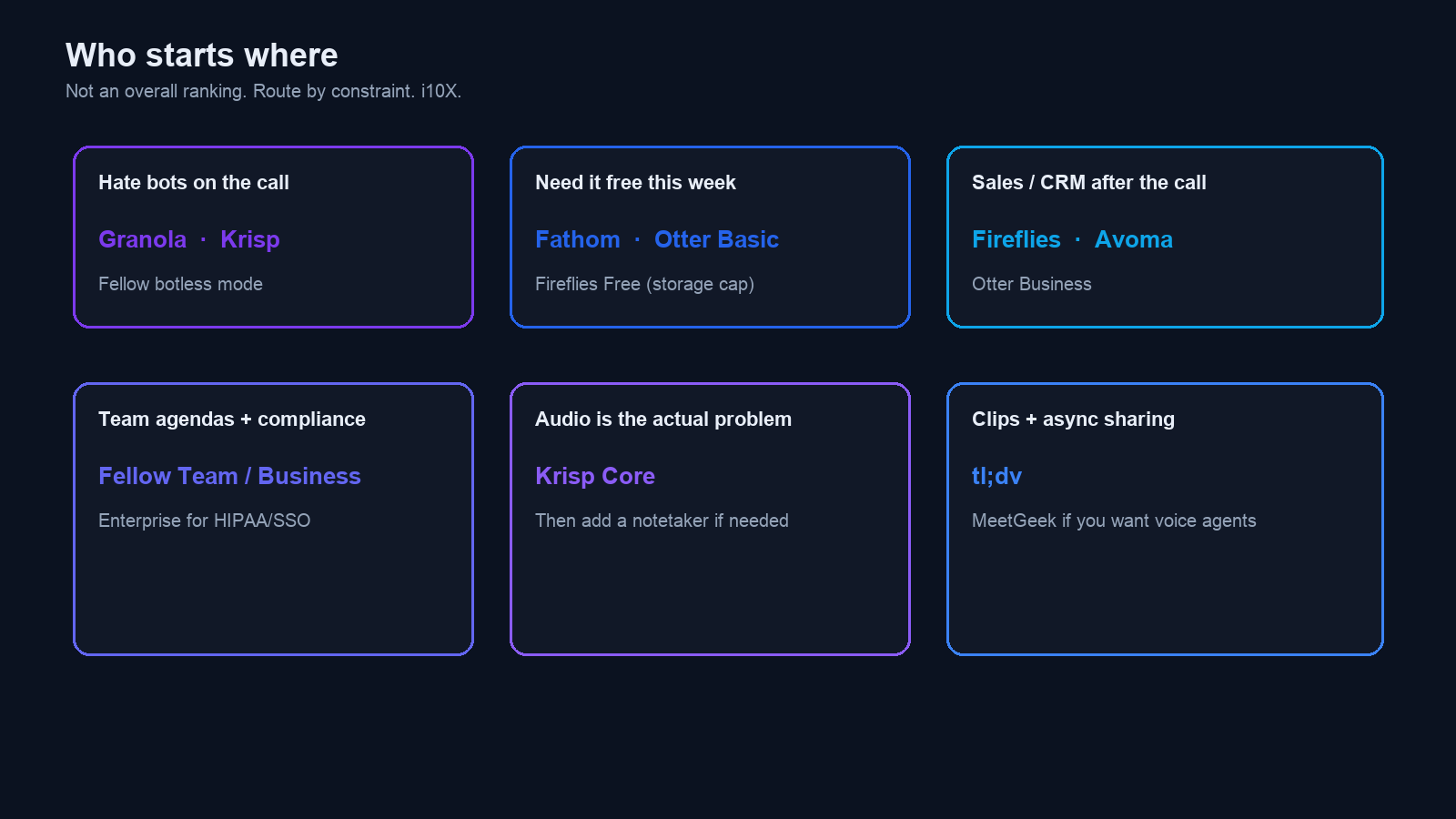Viewport: 1456px width, 819px height.
Task: Click the 'Krisp Core' name
Action: 594,476
